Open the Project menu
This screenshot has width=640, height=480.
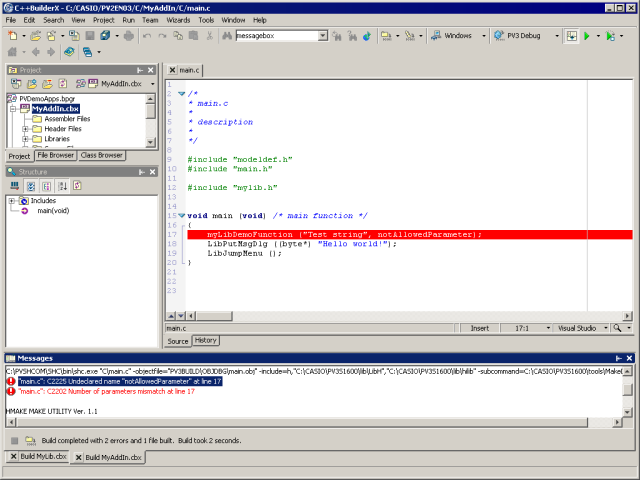103,20
